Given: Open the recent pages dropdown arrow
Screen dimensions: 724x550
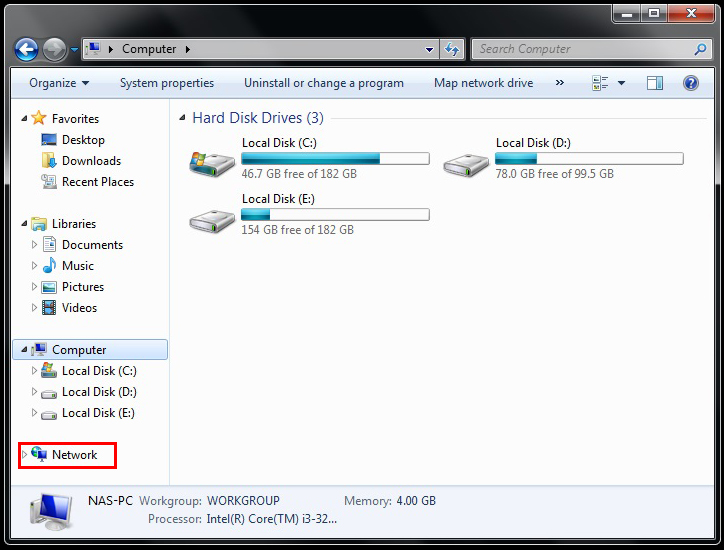Looking at the screenshot, I should [x=74, y=49].
